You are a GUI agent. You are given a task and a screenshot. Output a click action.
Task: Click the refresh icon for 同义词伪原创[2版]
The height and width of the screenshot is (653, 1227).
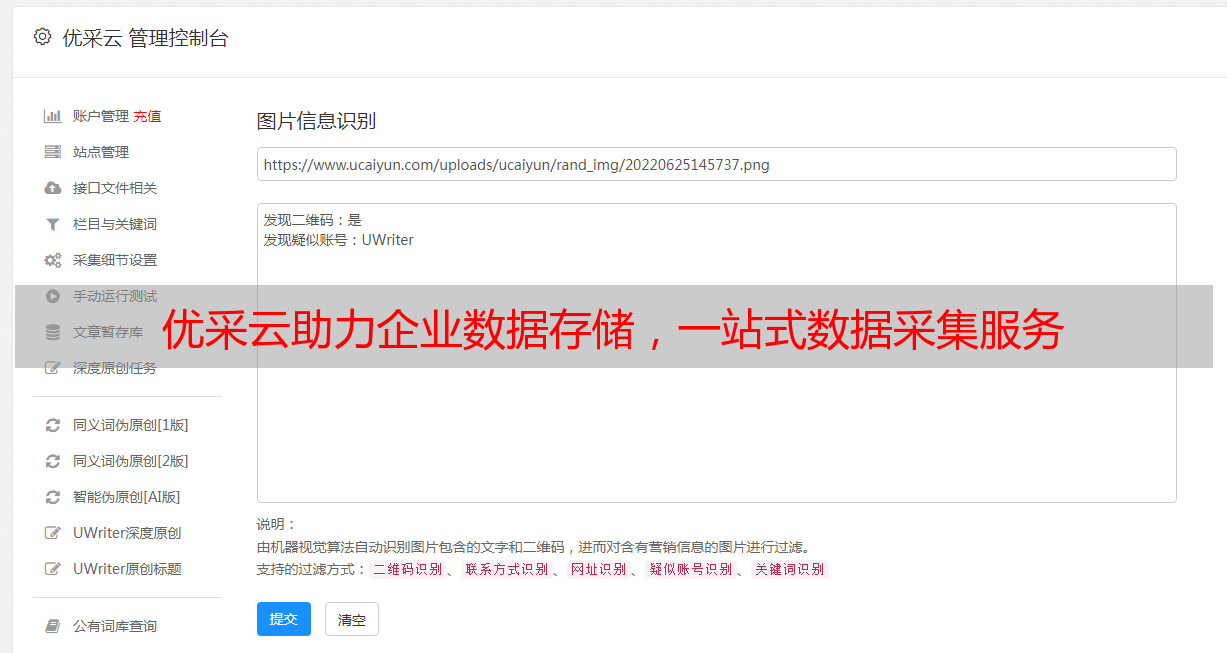[x=53, y=461]
